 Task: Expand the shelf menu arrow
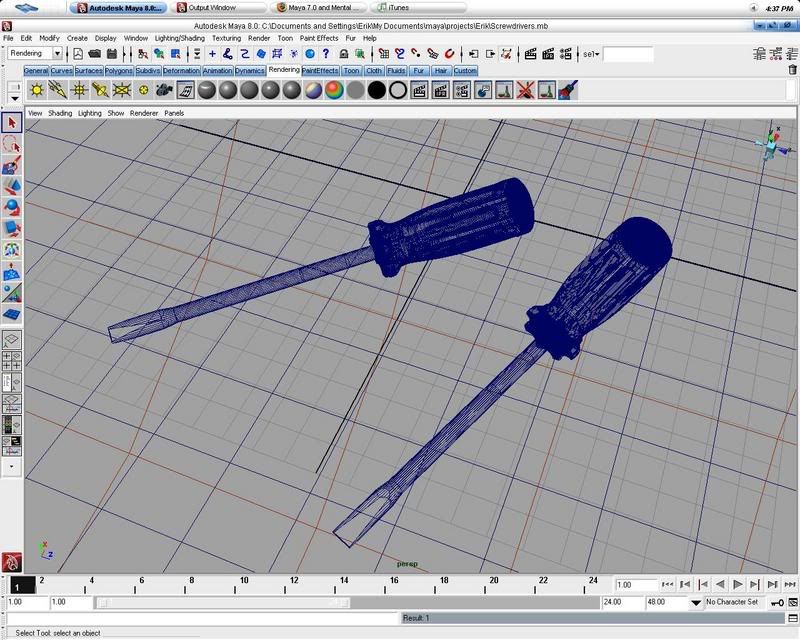(15, 99)
